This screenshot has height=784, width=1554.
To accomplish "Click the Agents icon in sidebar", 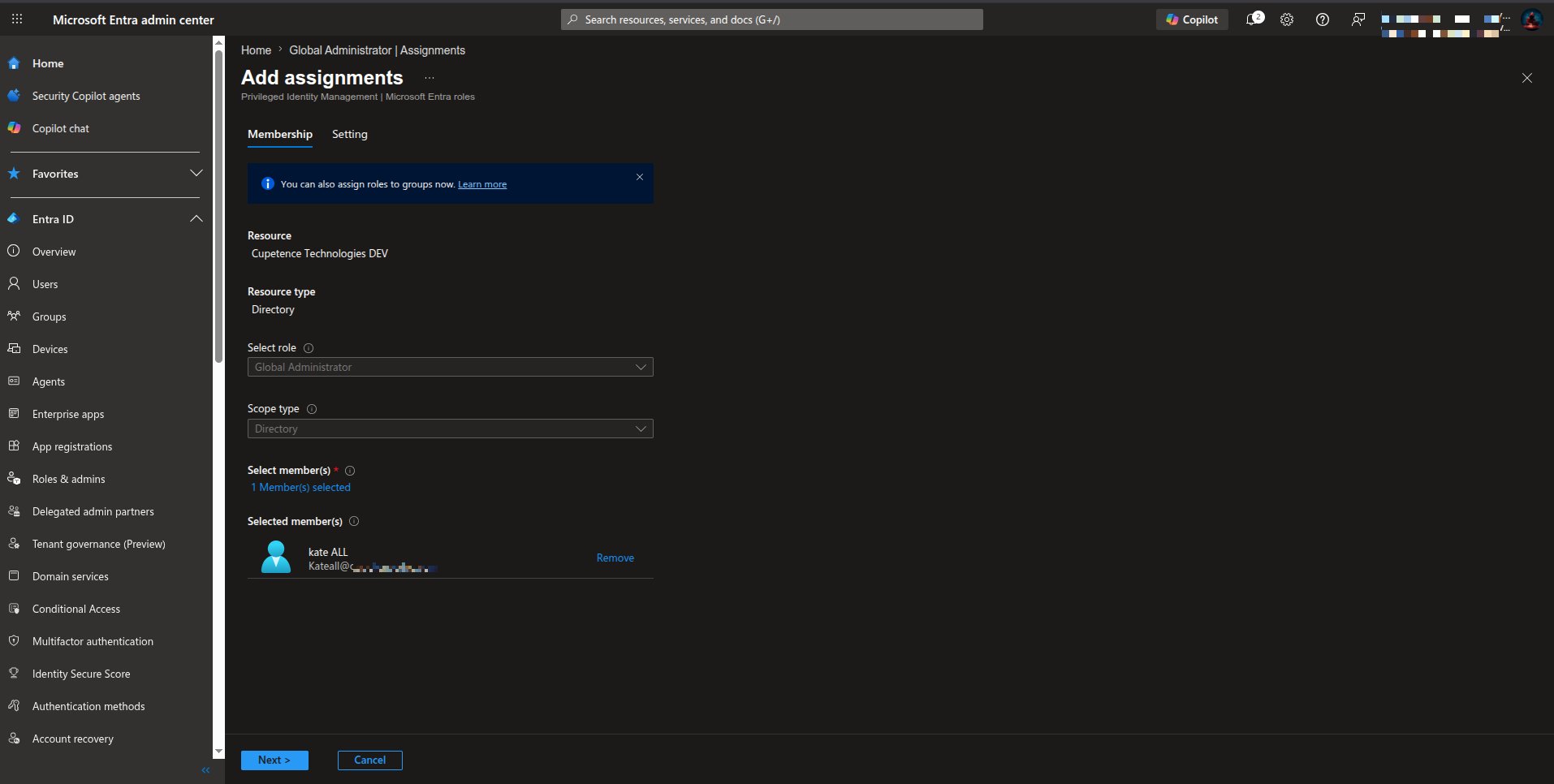I will click(14, 381).
